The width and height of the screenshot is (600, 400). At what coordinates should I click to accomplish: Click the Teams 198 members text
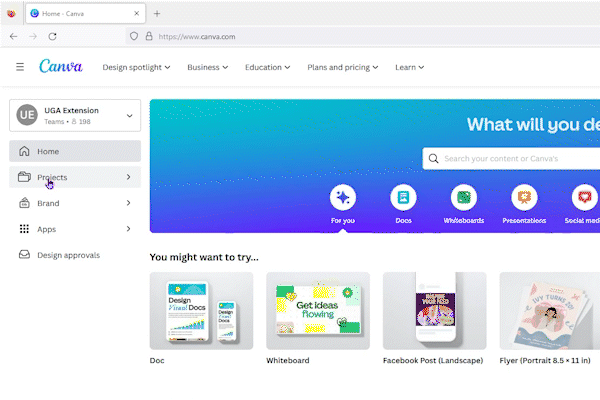pyautogui.click(x=67, y=122)
